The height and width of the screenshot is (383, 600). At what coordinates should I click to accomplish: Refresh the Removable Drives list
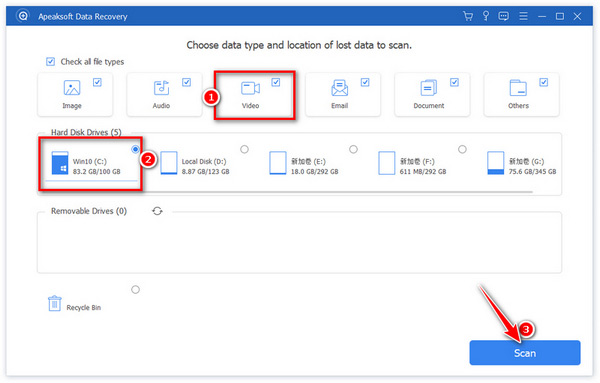(x=157, y=211)
